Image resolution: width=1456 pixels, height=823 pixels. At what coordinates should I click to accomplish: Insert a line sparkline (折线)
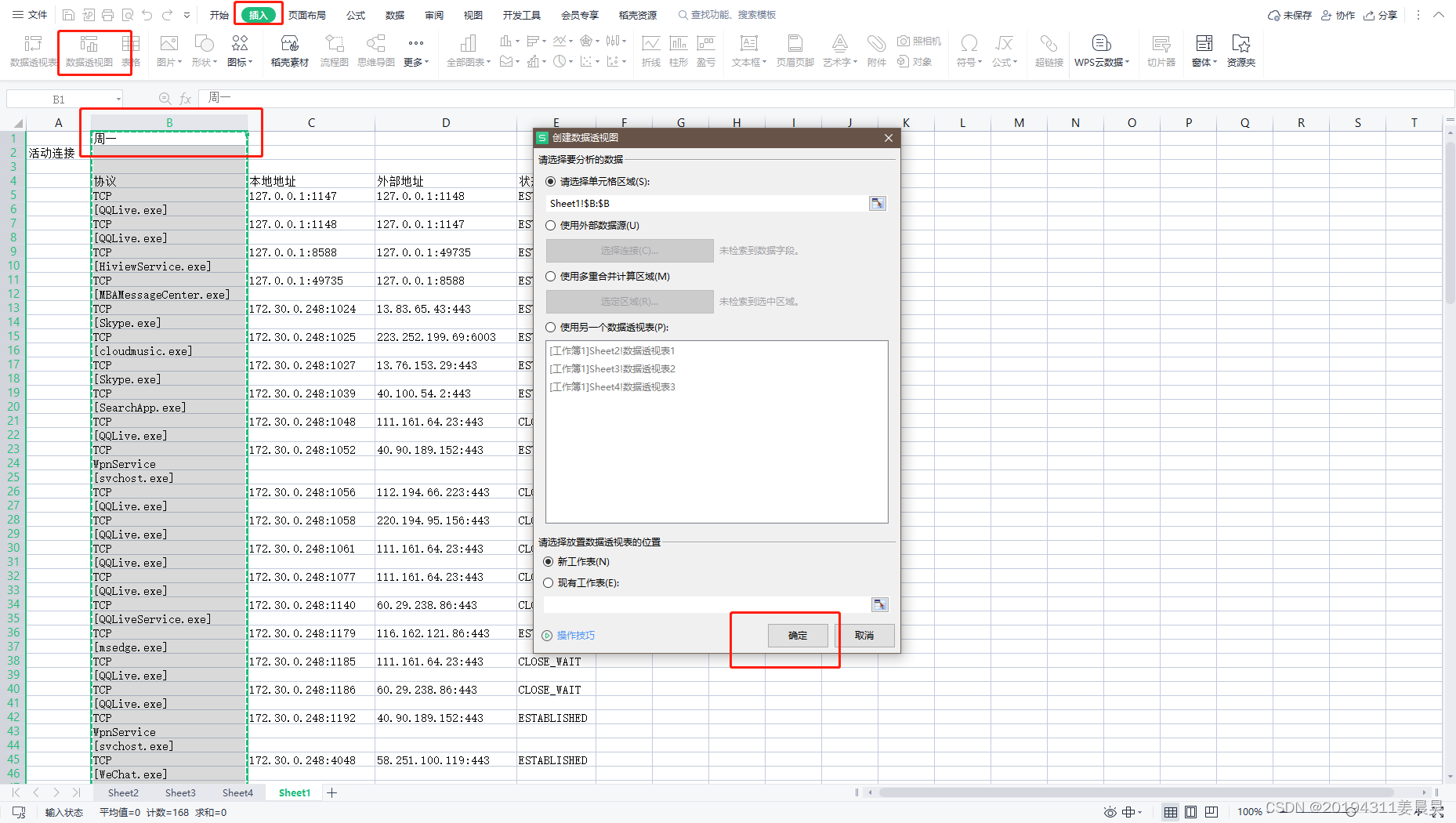coord(650,51)
